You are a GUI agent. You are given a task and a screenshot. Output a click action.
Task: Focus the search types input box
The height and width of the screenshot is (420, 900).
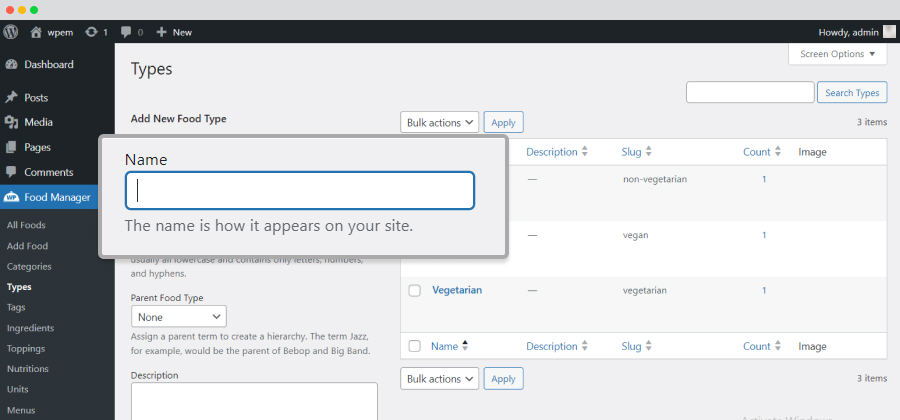click(x=750, y=92)
